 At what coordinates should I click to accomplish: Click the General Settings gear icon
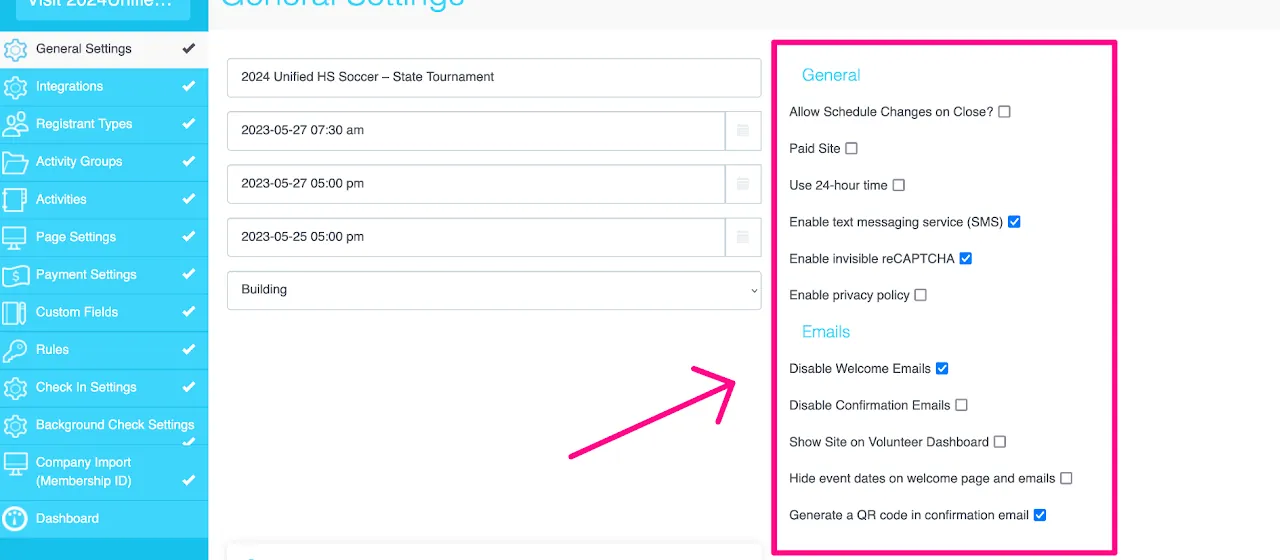(x=15, y=49)
